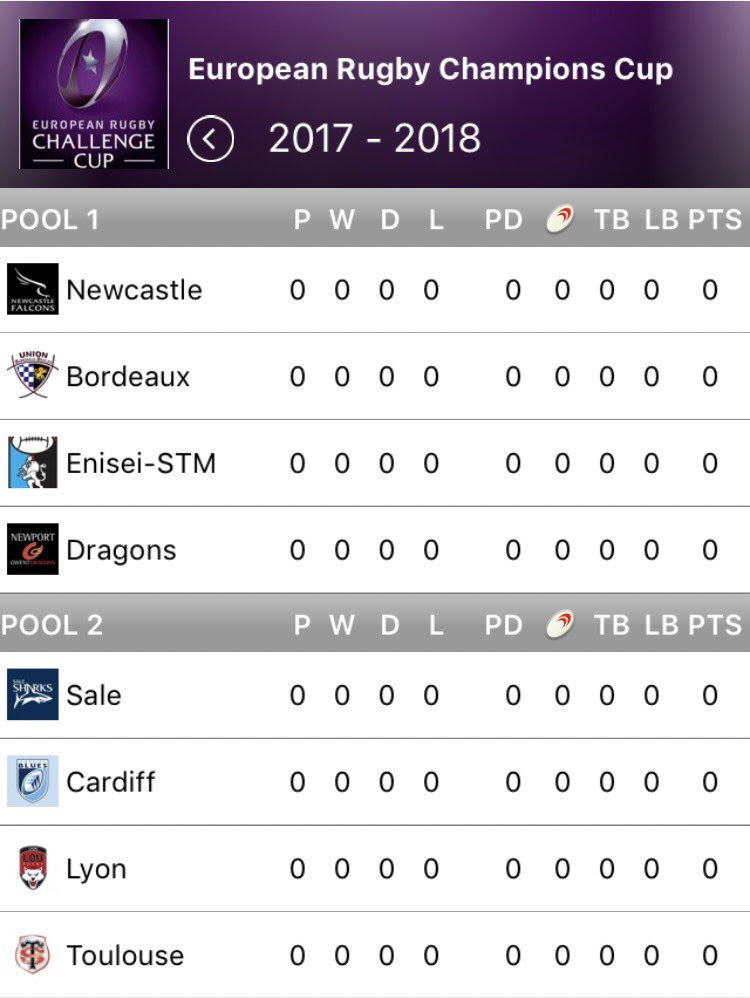Open the Newcastle team name
The image size is (750, 998).
tap(134, 290)
